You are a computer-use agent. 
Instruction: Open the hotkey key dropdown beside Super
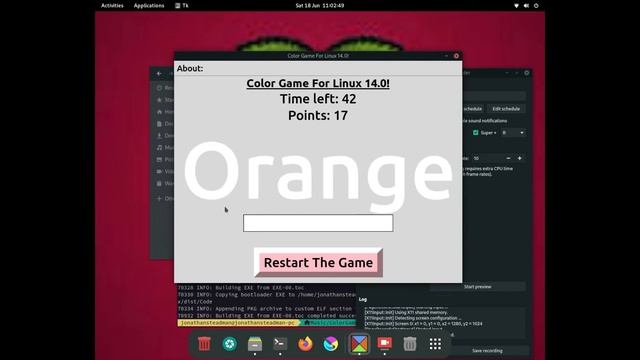513,133
